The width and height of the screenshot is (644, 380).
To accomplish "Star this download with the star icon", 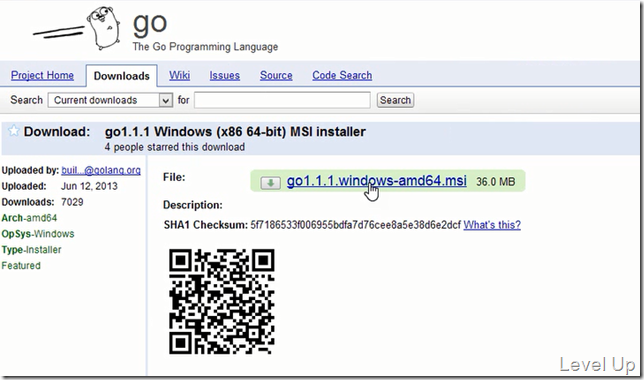I will point(14,131).
